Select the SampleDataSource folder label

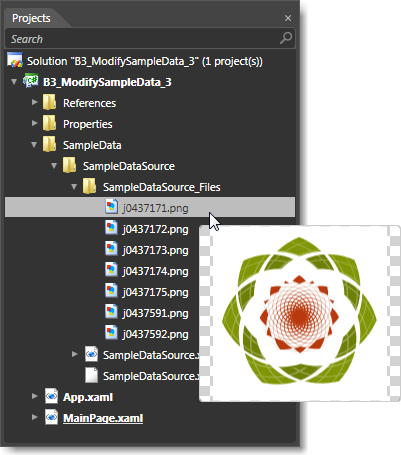click(x=129, y=166)
